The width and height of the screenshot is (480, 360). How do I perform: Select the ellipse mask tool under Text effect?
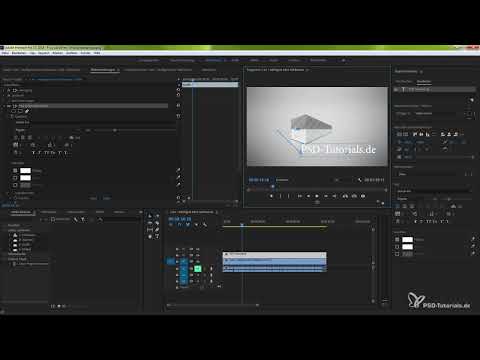[x=14, y=111]
